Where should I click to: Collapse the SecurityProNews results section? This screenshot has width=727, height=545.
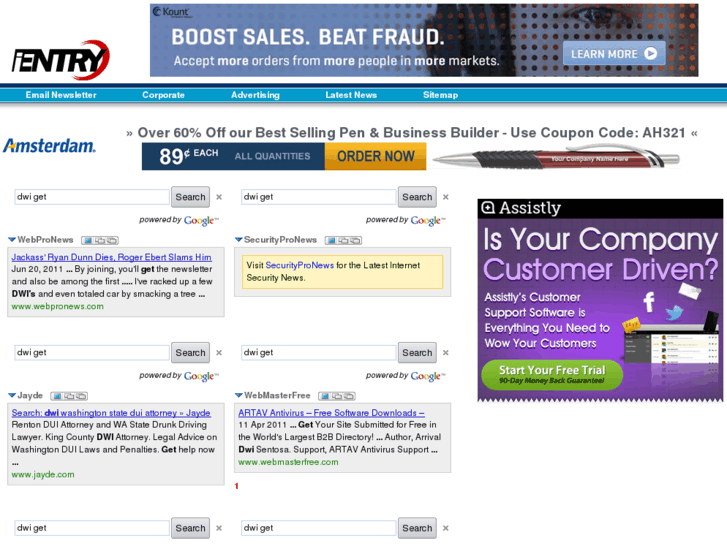(x=239, y=240)
